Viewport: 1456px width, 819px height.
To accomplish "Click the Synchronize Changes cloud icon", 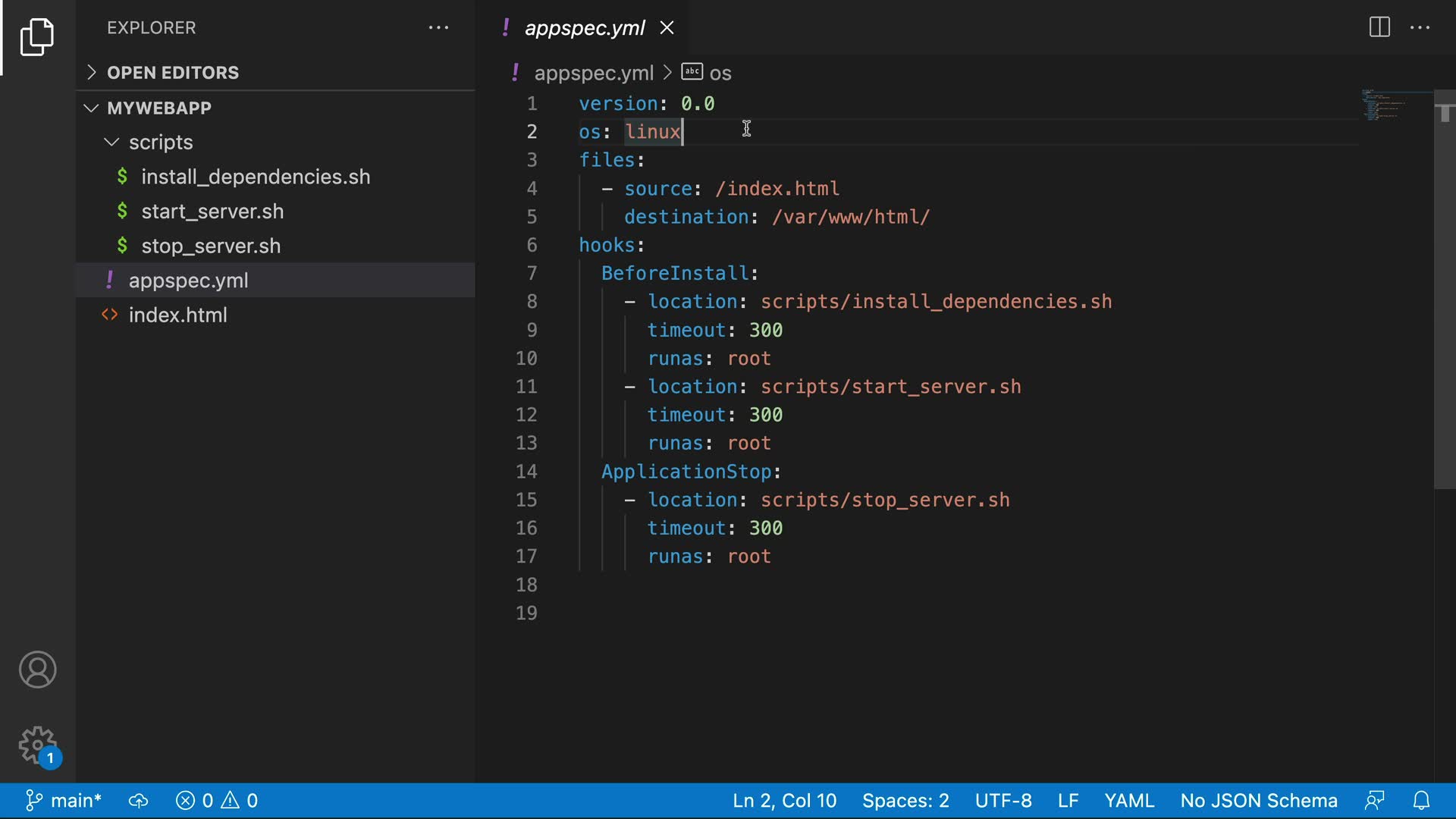I will click(x=138, y=801).
